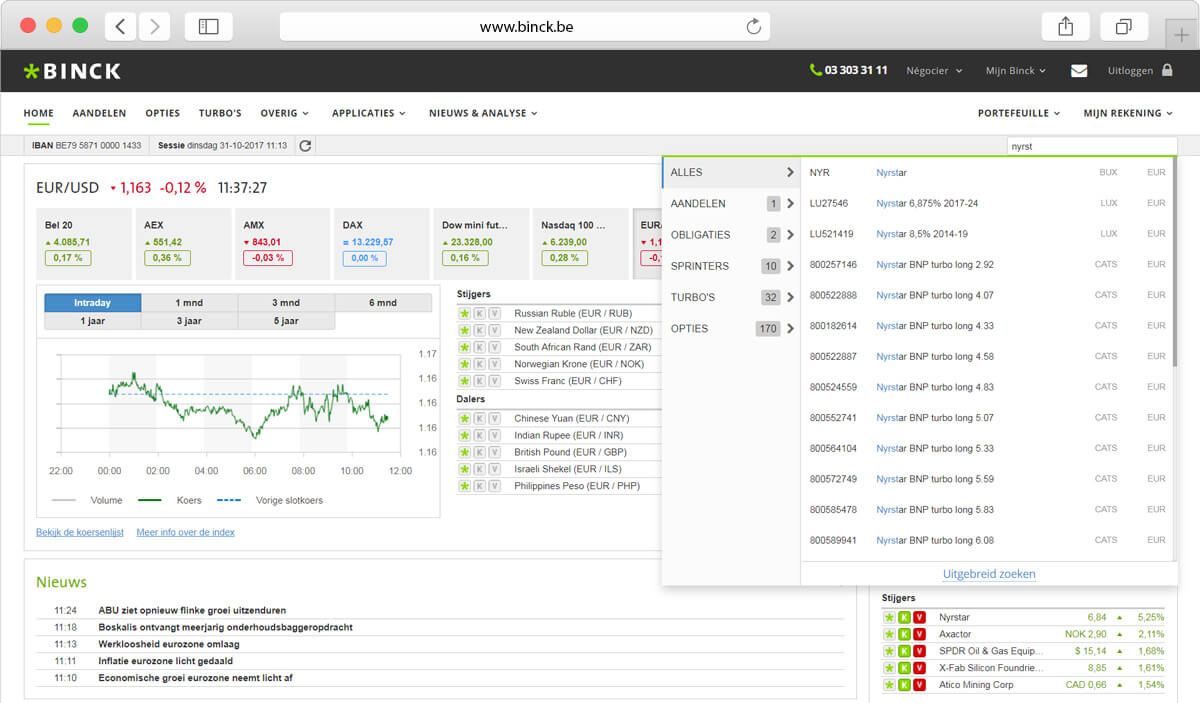
Task: Star the Russian Ruble favorite icon
Action: (464, 314)
